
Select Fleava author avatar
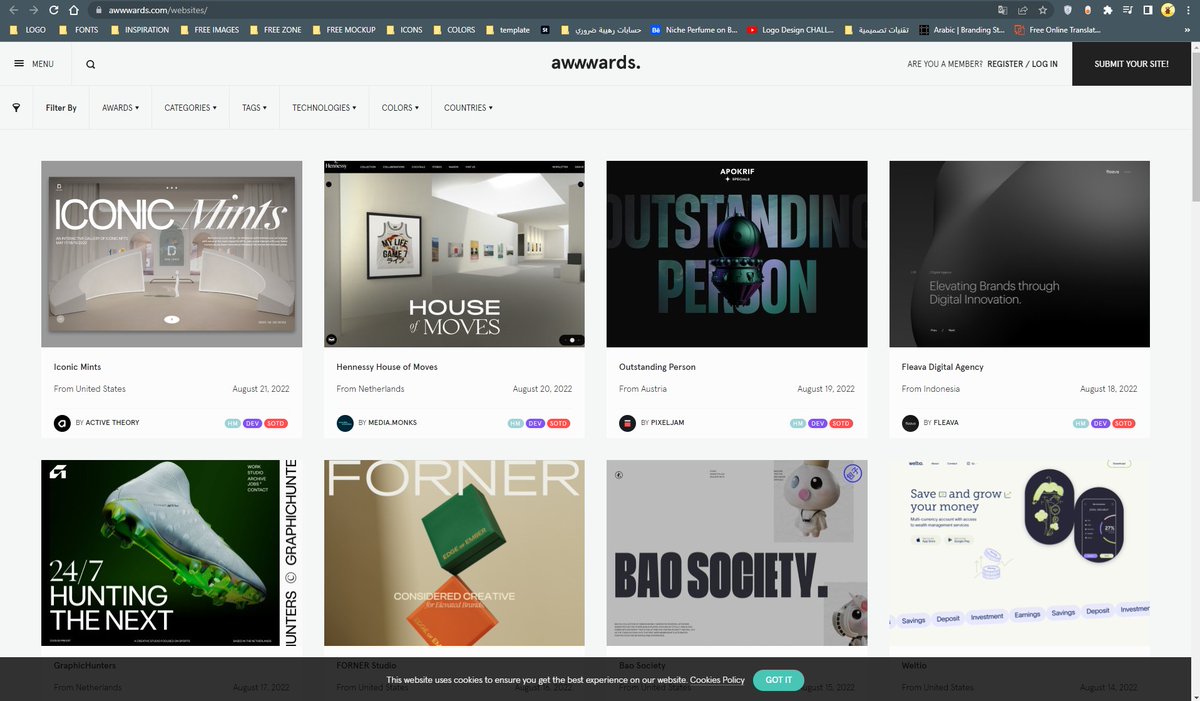tap(910, 423)
